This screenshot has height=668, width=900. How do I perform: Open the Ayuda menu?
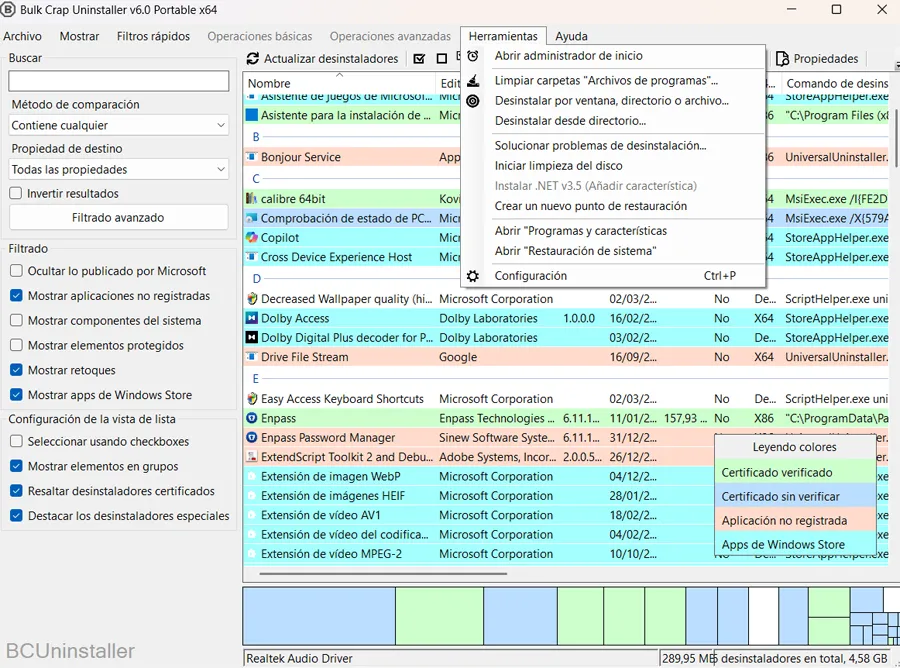[571, 36]
